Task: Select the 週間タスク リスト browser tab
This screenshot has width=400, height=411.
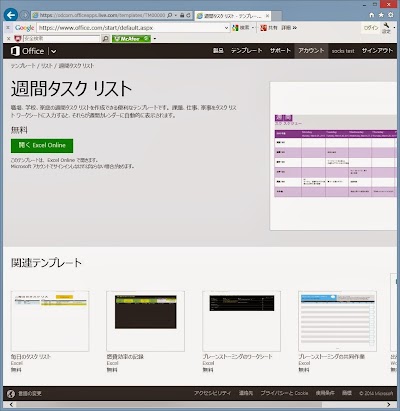Action: [233, 16]
